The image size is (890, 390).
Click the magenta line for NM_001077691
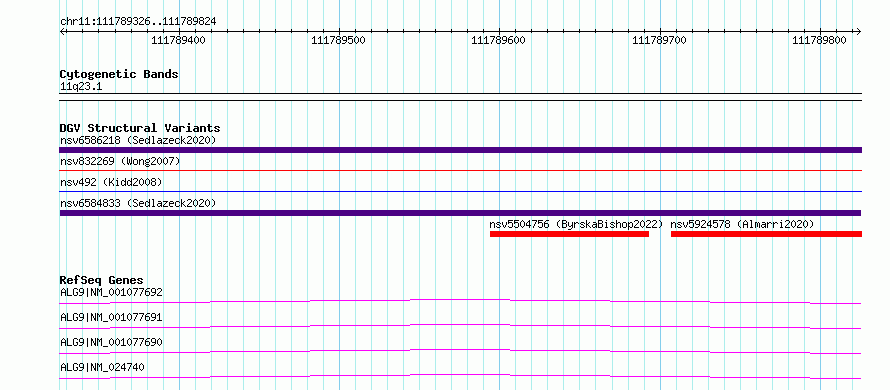tap(460, 326)
